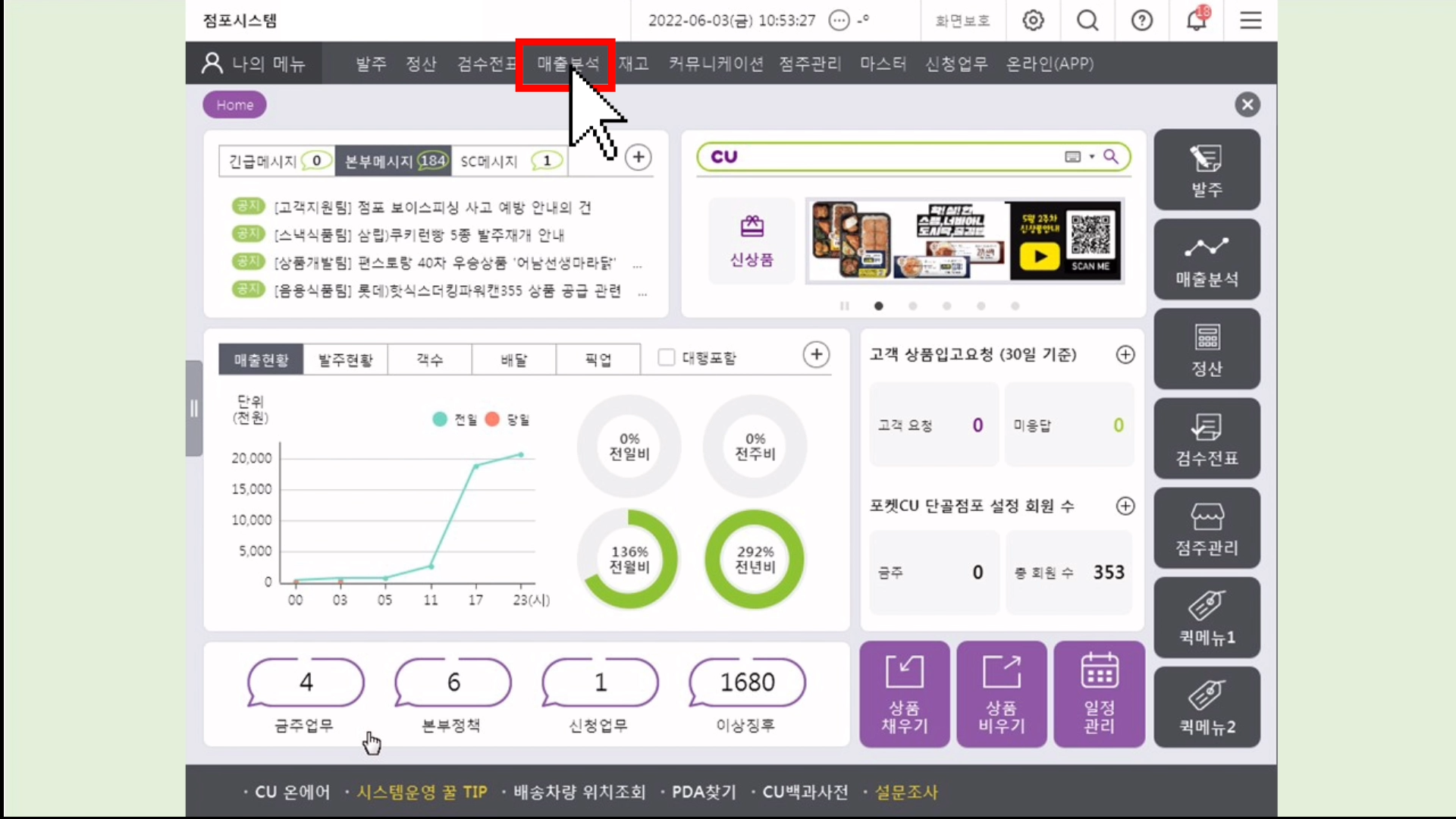Screen dimensions: 1456x819
Task: Open the 재고 menu
Action: pyautogui.click(x=633, y=64)
